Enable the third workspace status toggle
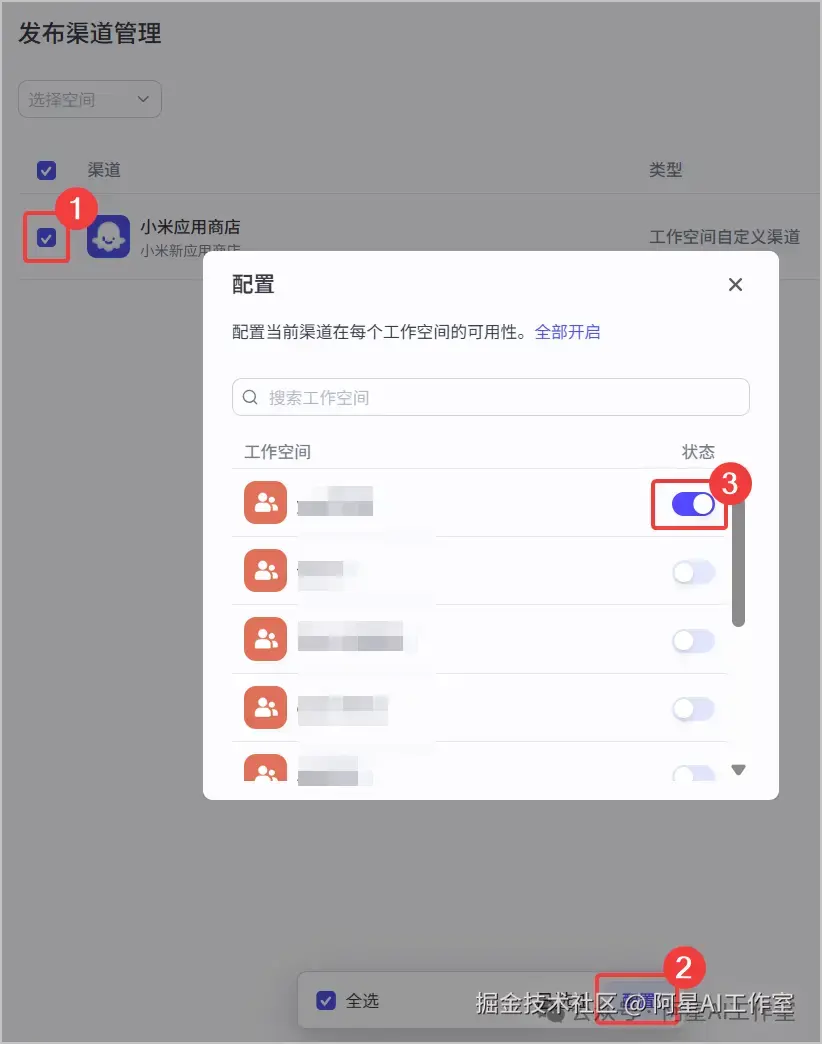Viewport: 822px width, 1044px height. point(694,641)
